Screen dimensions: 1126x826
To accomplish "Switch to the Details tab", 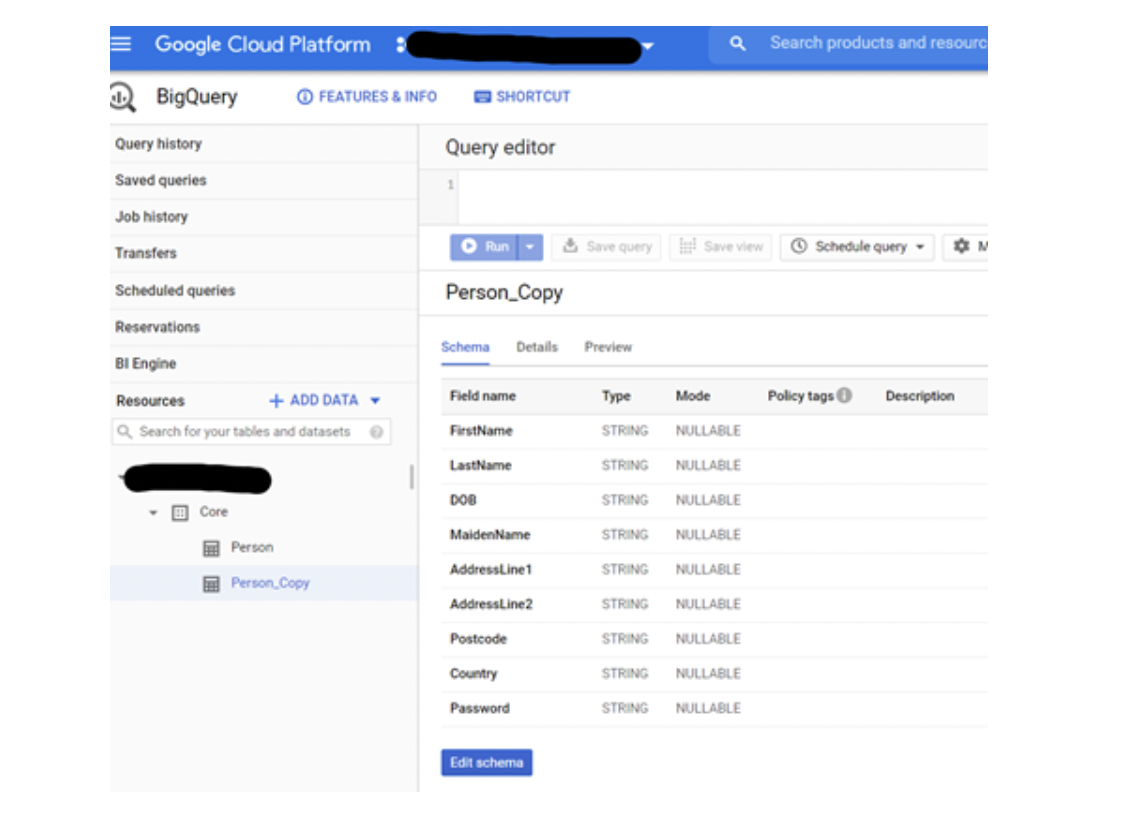I will pos(537,347).
